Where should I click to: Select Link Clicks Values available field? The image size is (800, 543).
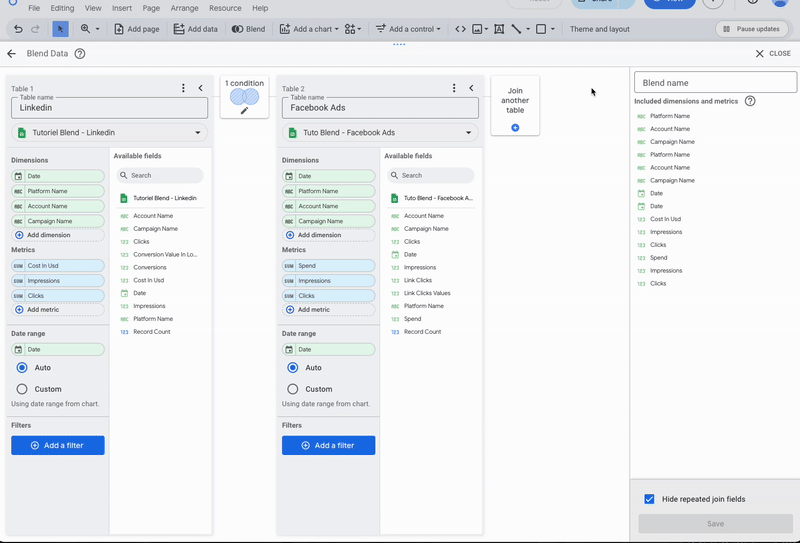(427, 293)
